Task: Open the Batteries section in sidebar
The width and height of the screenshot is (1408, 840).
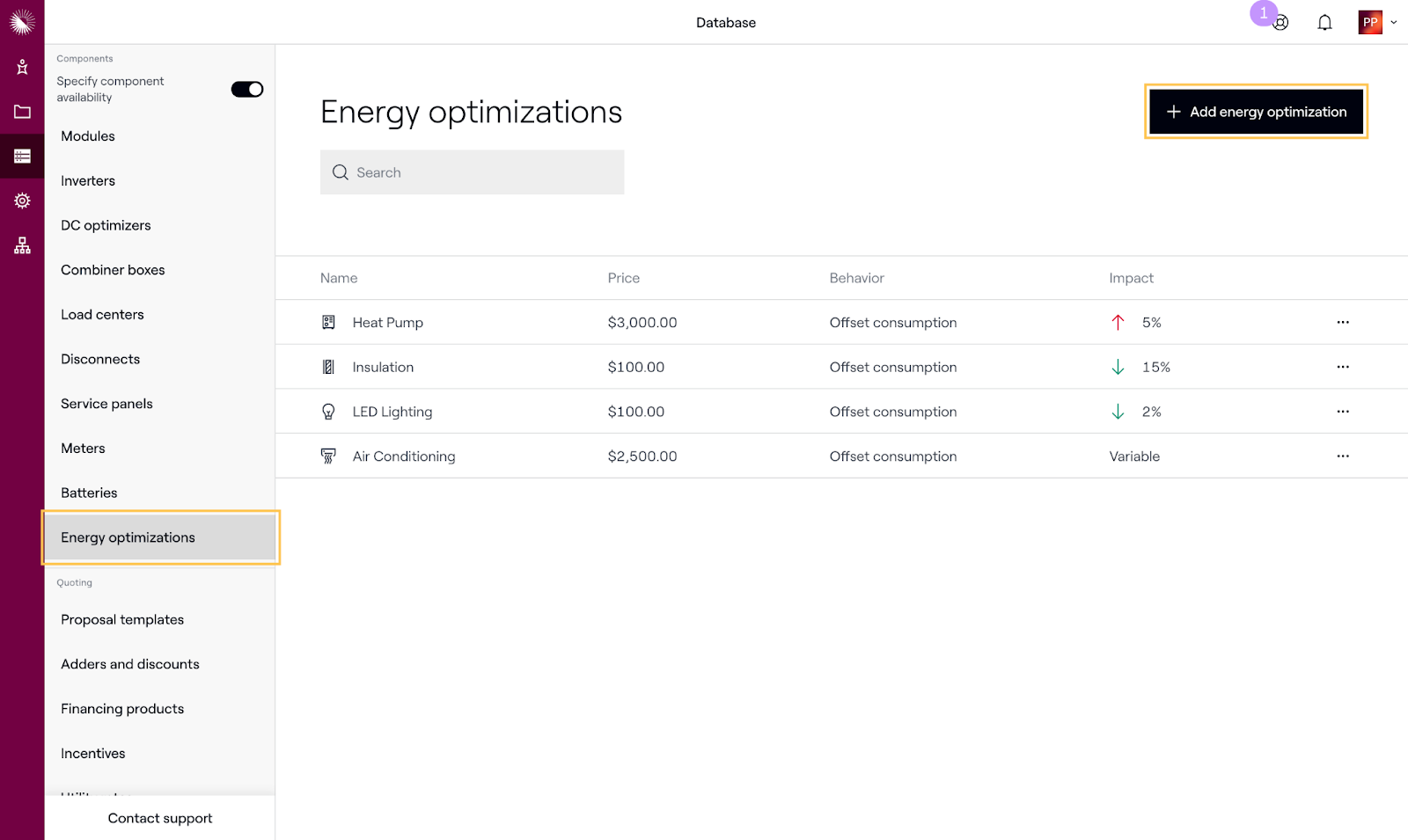Action: [x=89, y=493]
